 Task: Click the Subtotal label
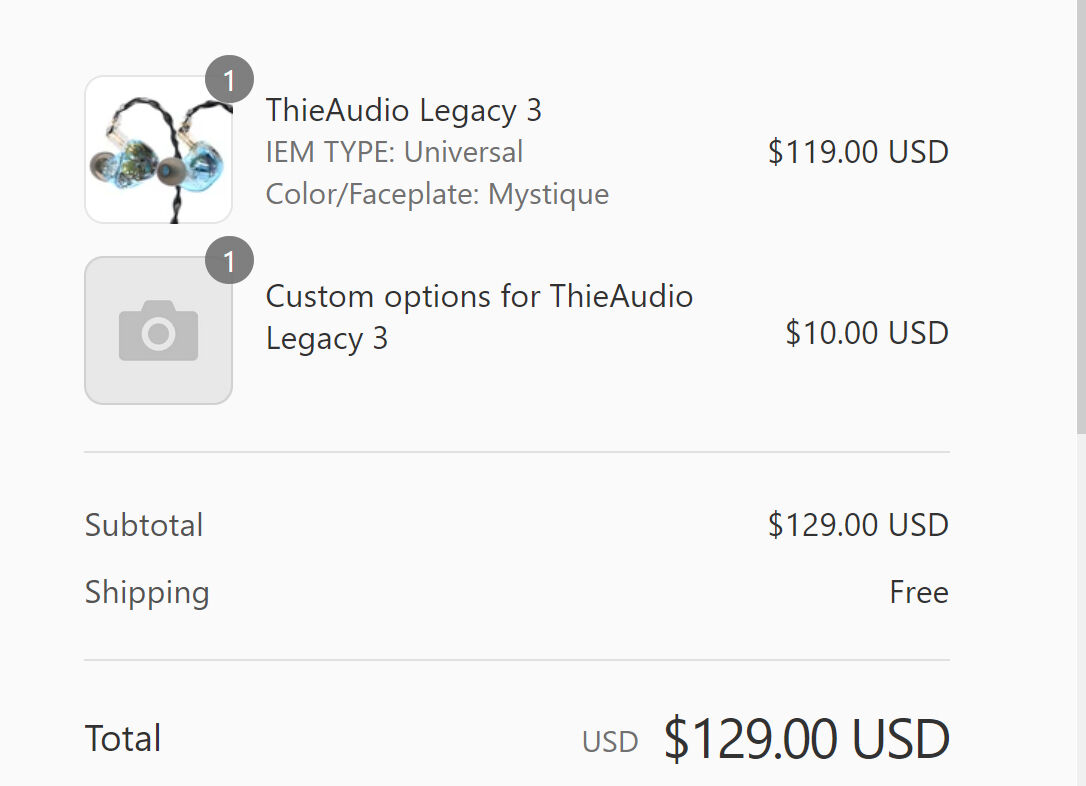click(x=144, y=524)
